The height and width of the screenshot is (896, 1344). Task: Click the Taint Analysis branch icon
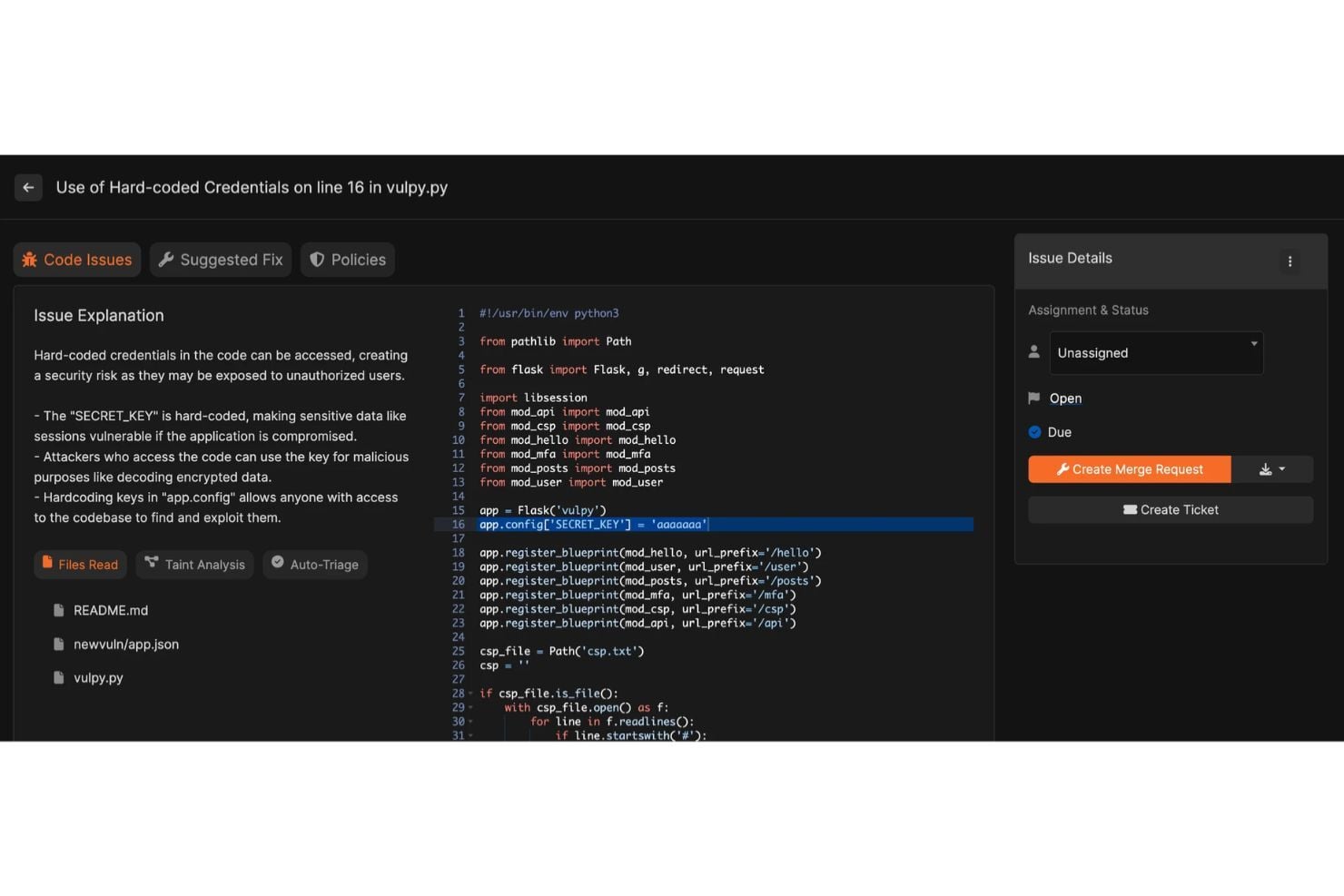tap(151, 564)
